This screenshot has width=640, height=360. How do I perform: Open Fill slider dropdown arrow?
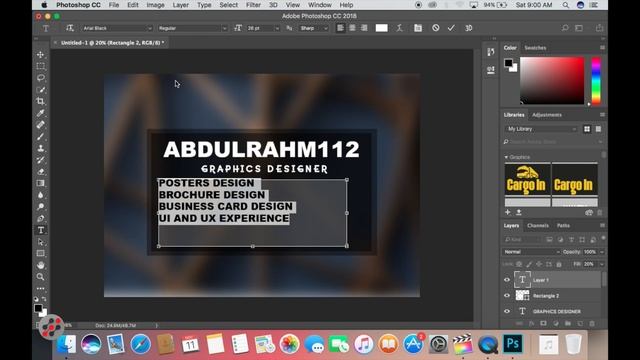point(602,264)
